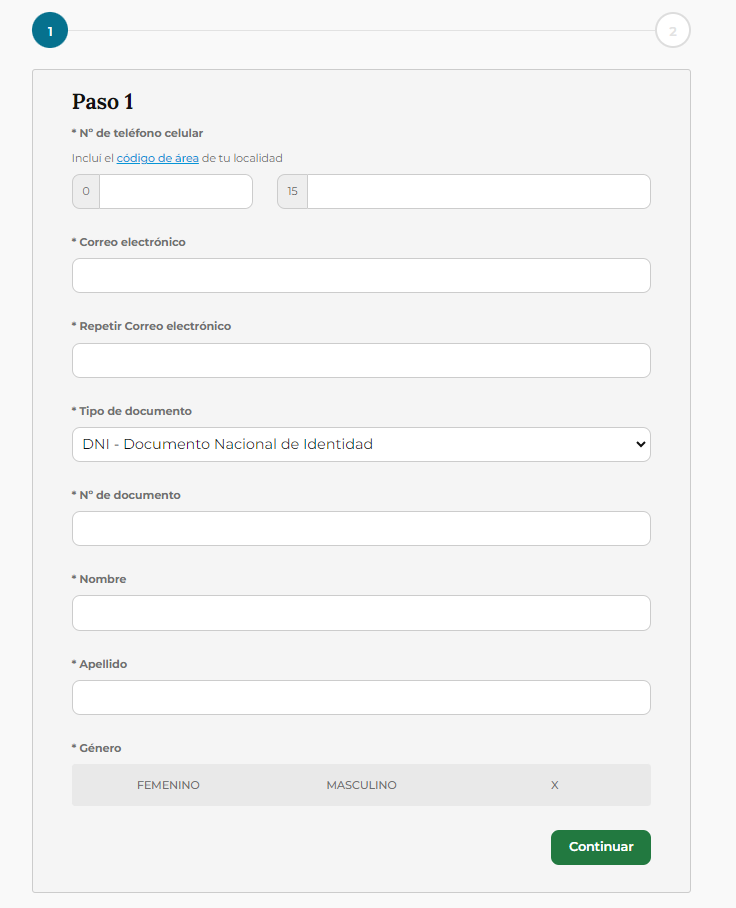
Task: Click the Nombre input field
Action: [361, 613]
